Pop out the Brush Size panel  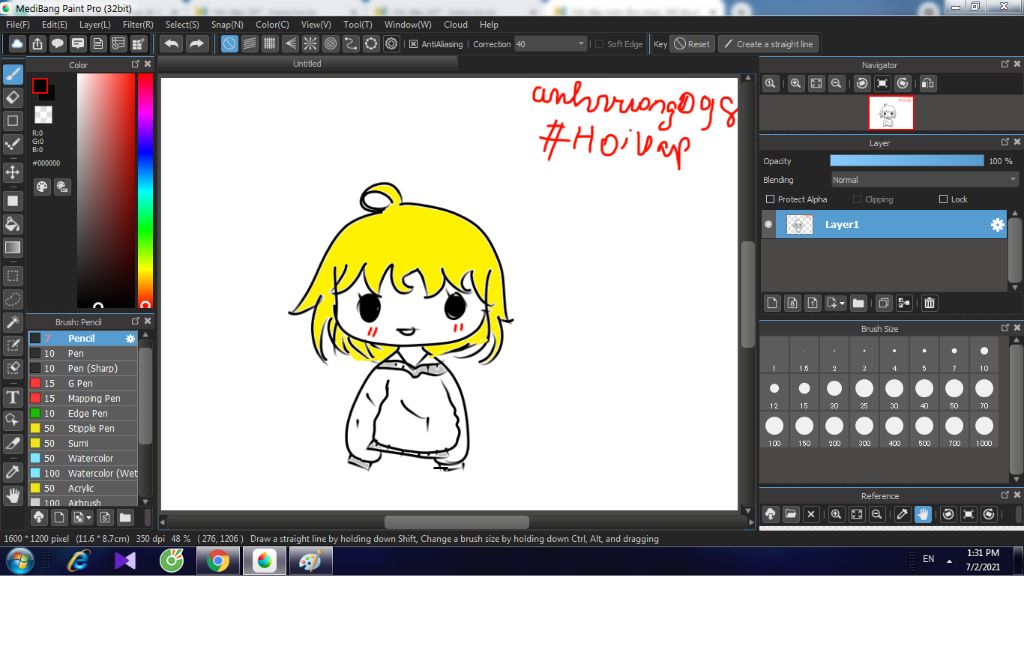tap(1004, 328)
